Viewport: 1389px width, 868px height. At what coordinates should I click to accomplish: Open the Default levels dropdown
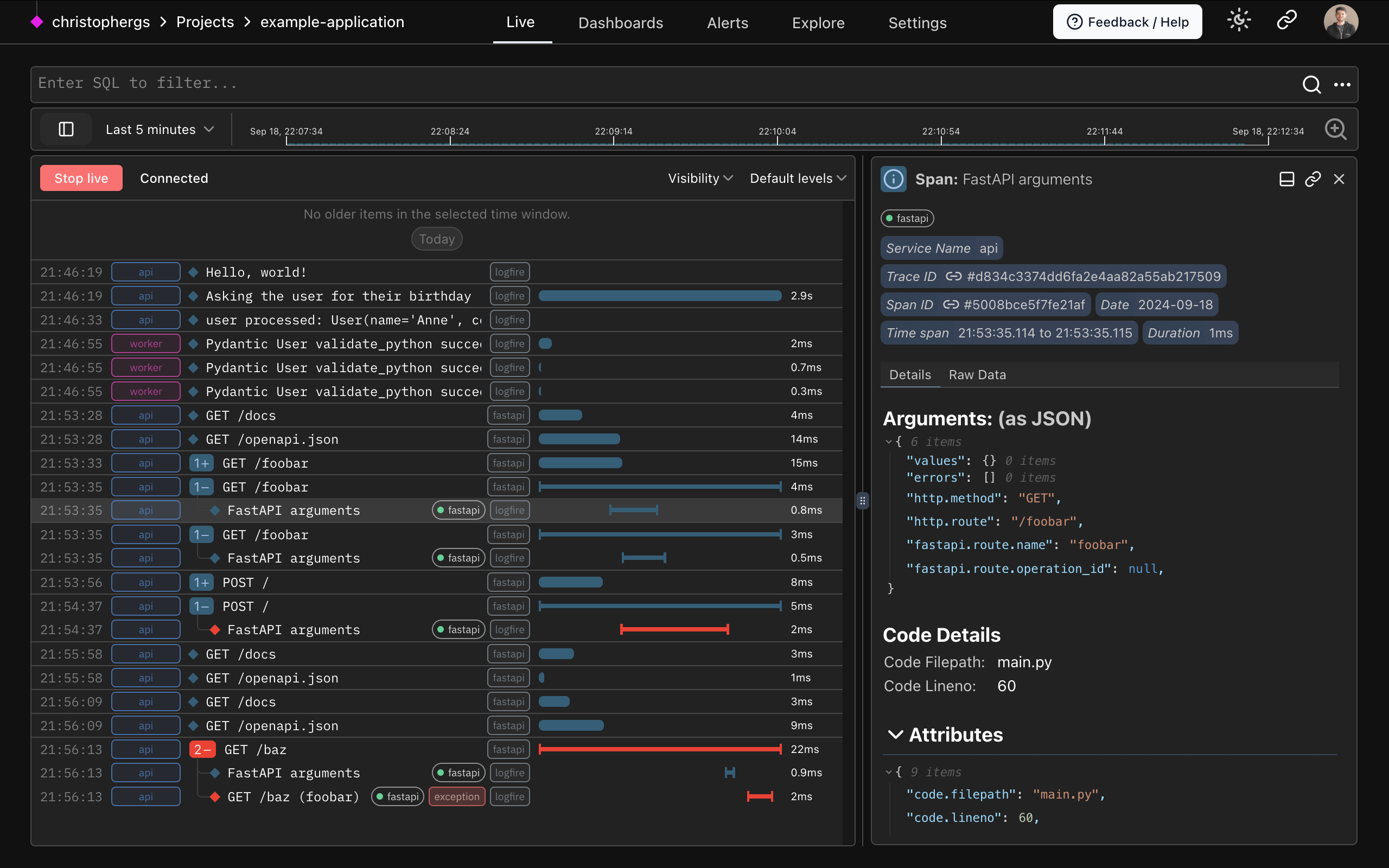tap(797, 178)
